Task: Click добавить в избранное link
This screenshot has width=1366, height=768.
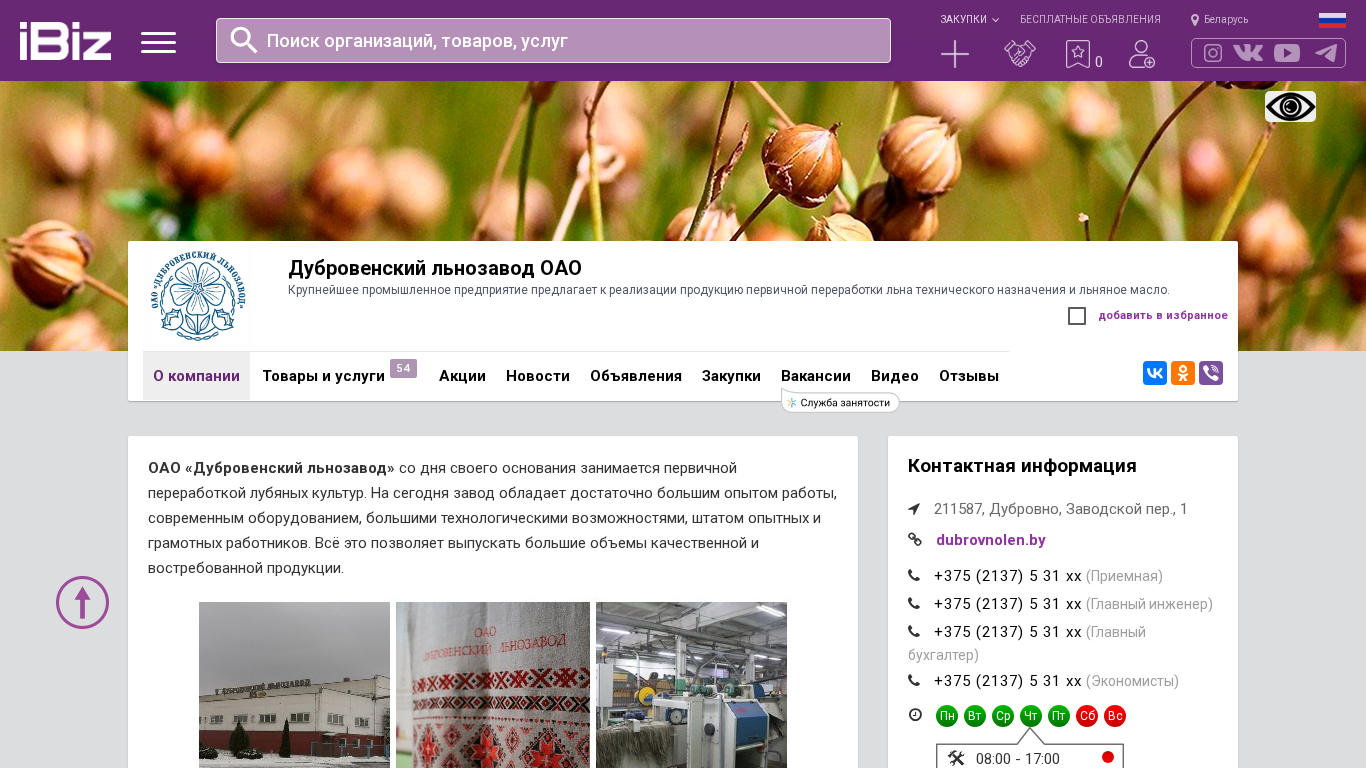Action: click(x=1163, y=316)
